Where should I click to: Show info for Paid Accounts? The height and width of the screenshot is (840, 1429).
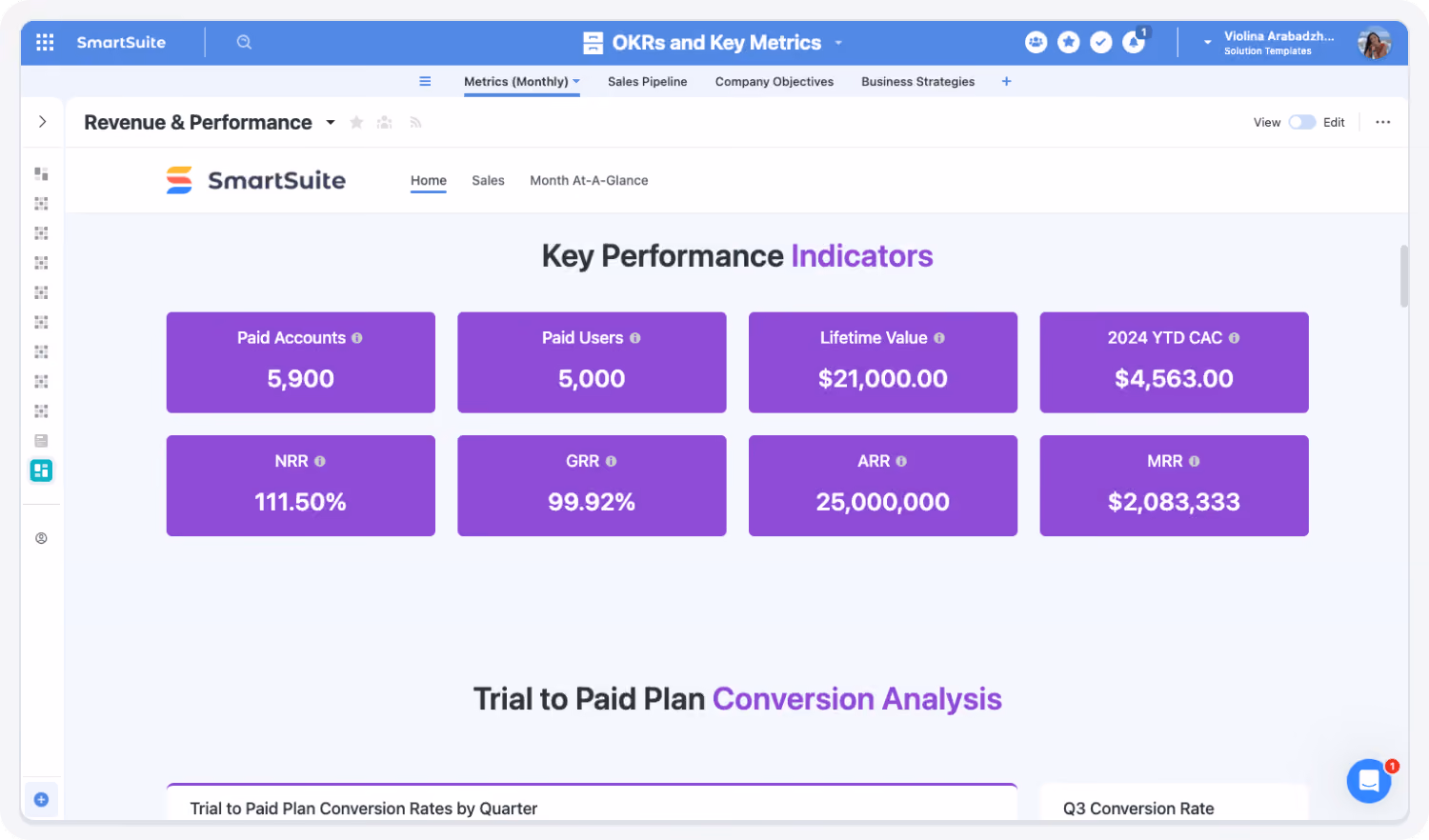click(357, 338)
